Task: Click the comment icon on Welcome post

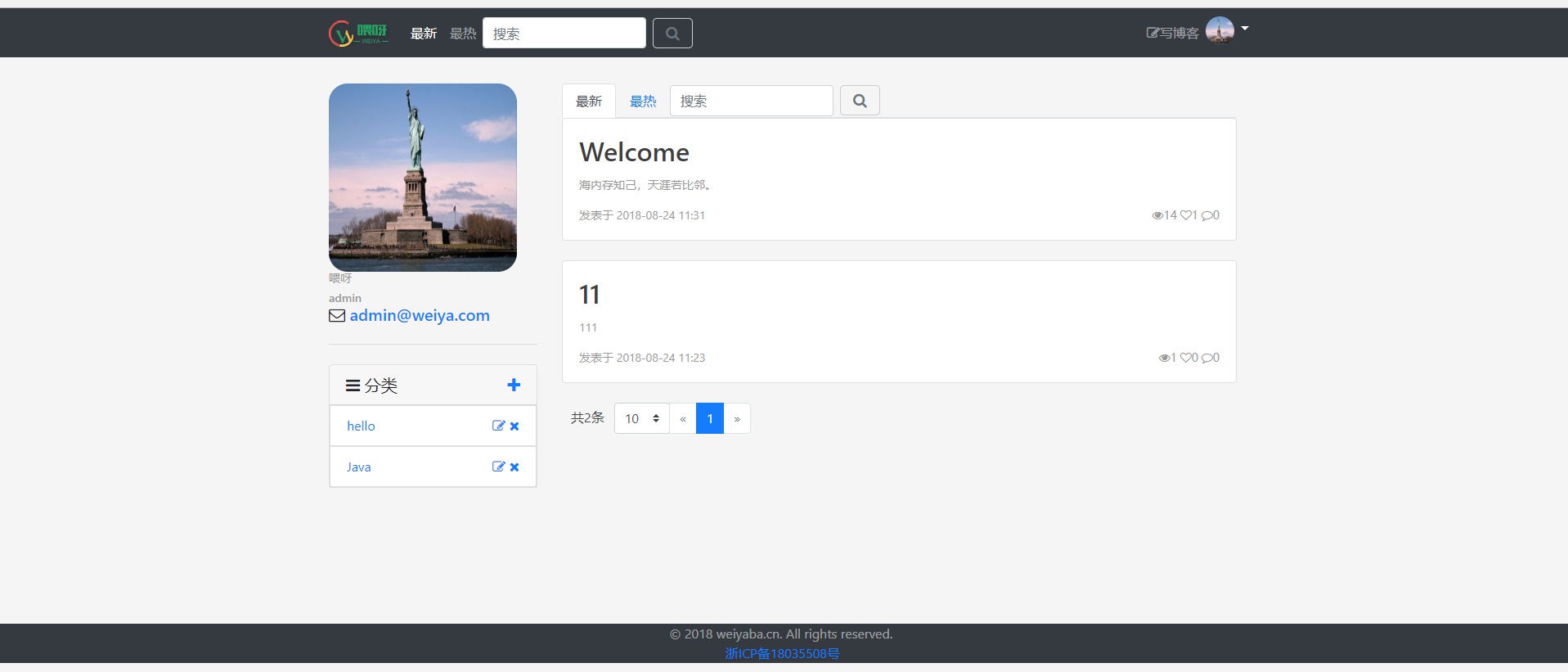Action: [x=1207, y=216]
